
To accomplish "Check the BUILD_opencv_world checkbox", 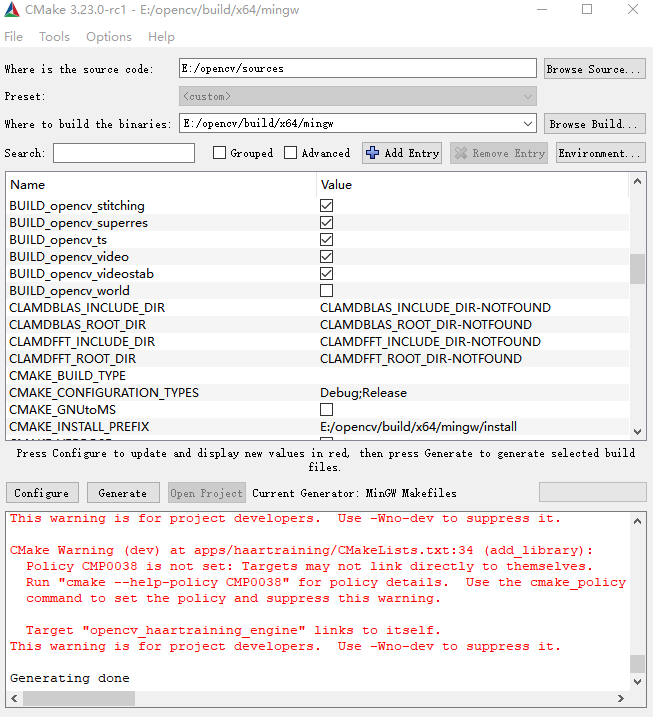I will pyautogui.click(x=326, y=290).
